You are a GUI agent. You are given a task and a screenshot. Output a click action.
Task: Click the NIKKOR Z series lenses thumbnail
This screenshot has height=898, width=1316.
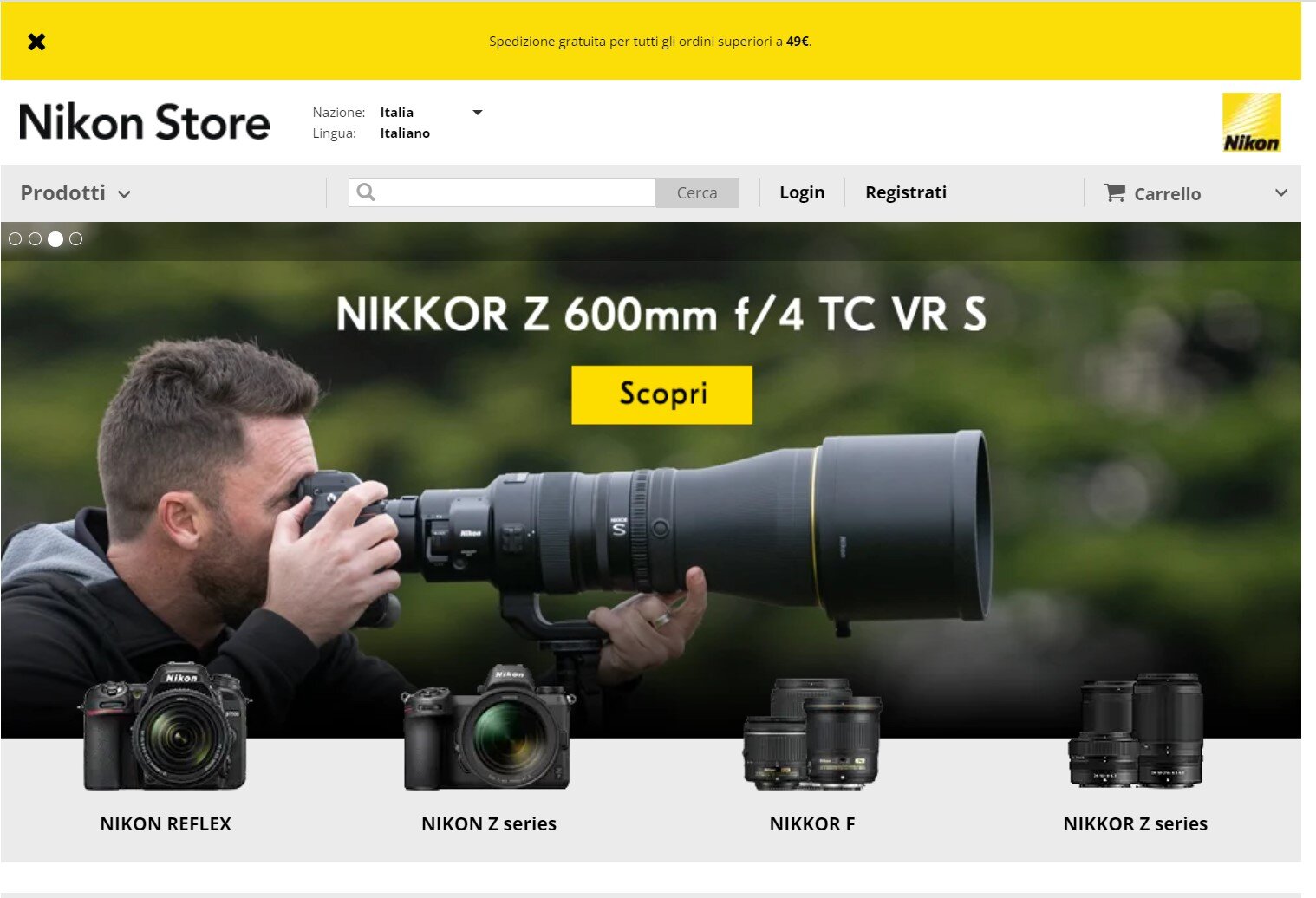pos(1136,731)
